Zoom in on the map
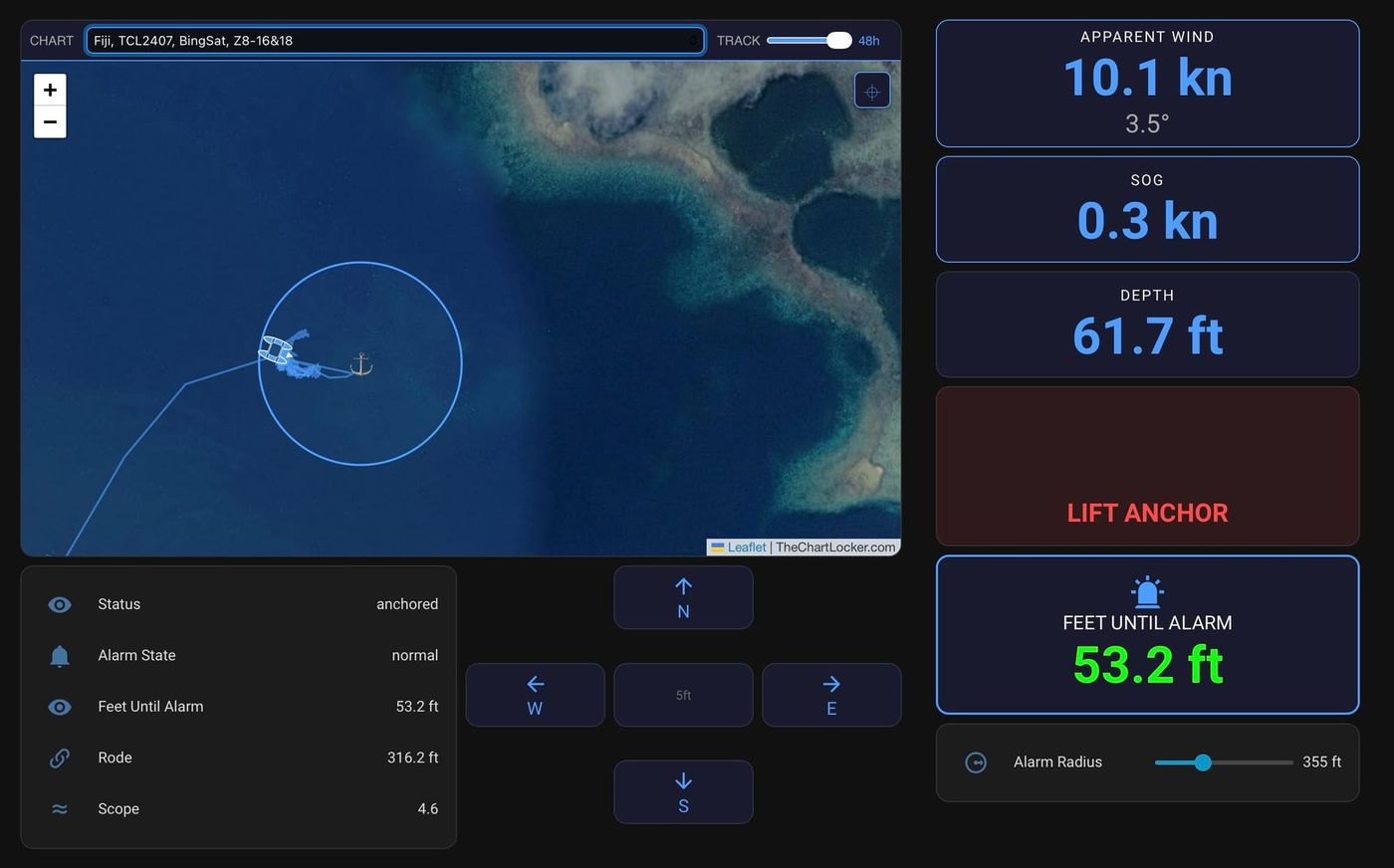The image size is (1394, 868). 50,90
